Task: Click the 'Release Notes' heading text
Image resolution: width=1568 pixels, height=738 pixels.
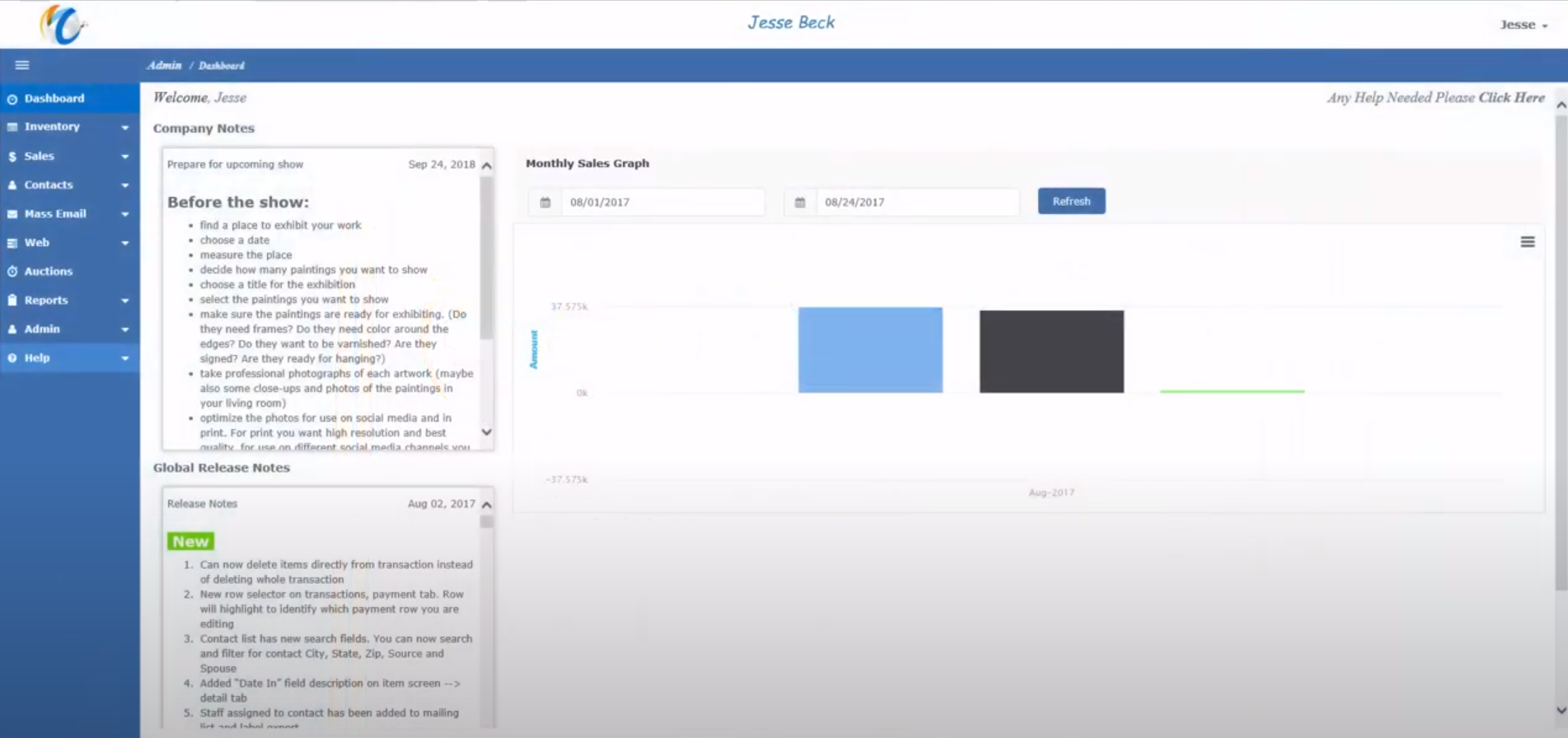Action: [x=202, y=504]
